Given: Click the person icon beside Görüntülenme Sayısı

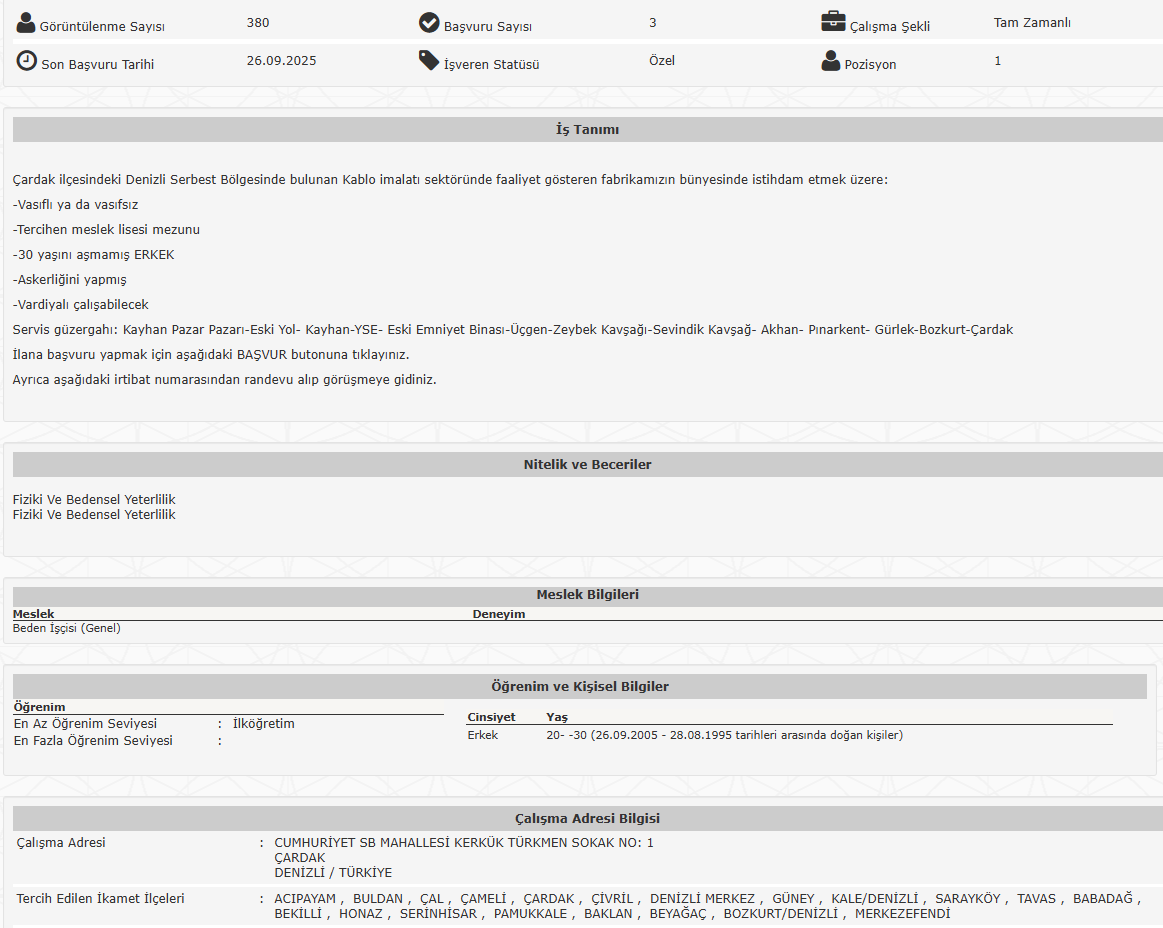Looking at the screenshot, I should click(26, 23).
